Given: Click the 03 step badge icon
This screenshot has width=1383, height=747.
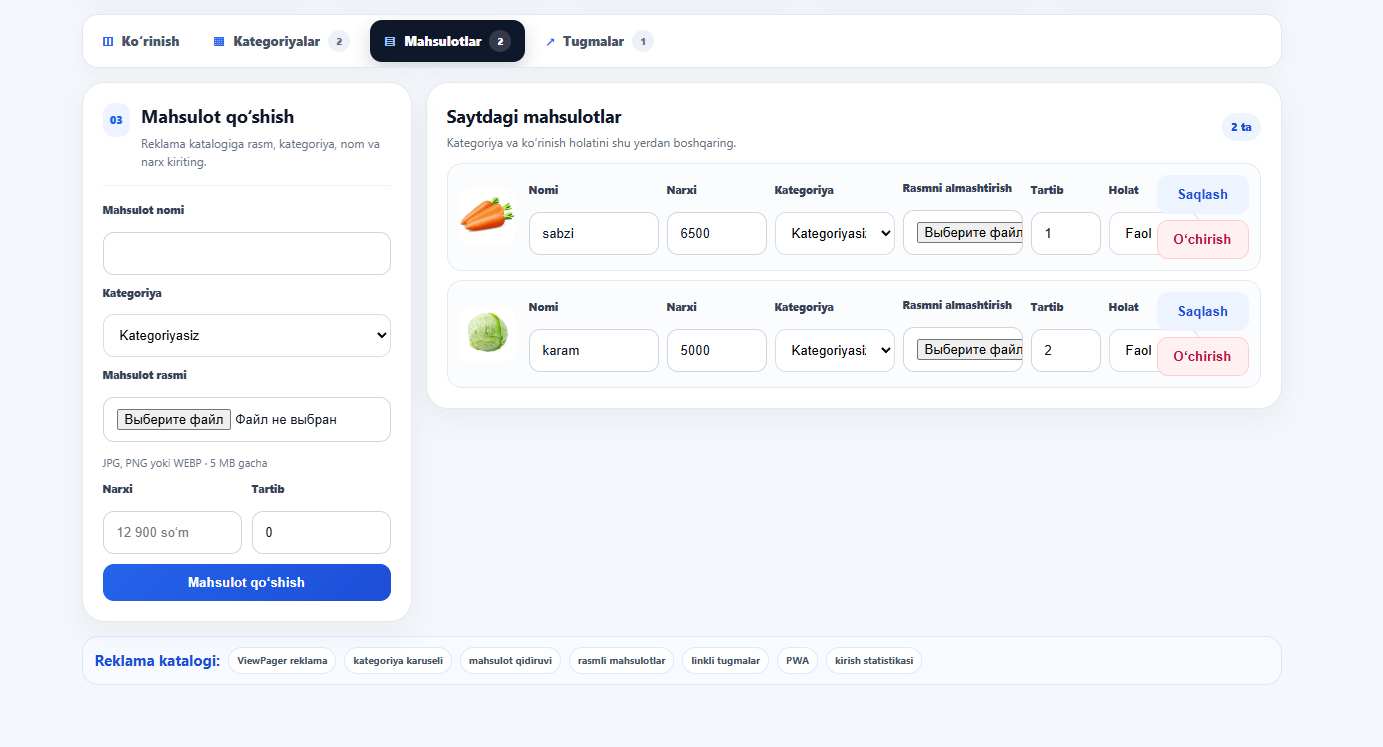Looking at the screenshot, I should pos(116,120).
